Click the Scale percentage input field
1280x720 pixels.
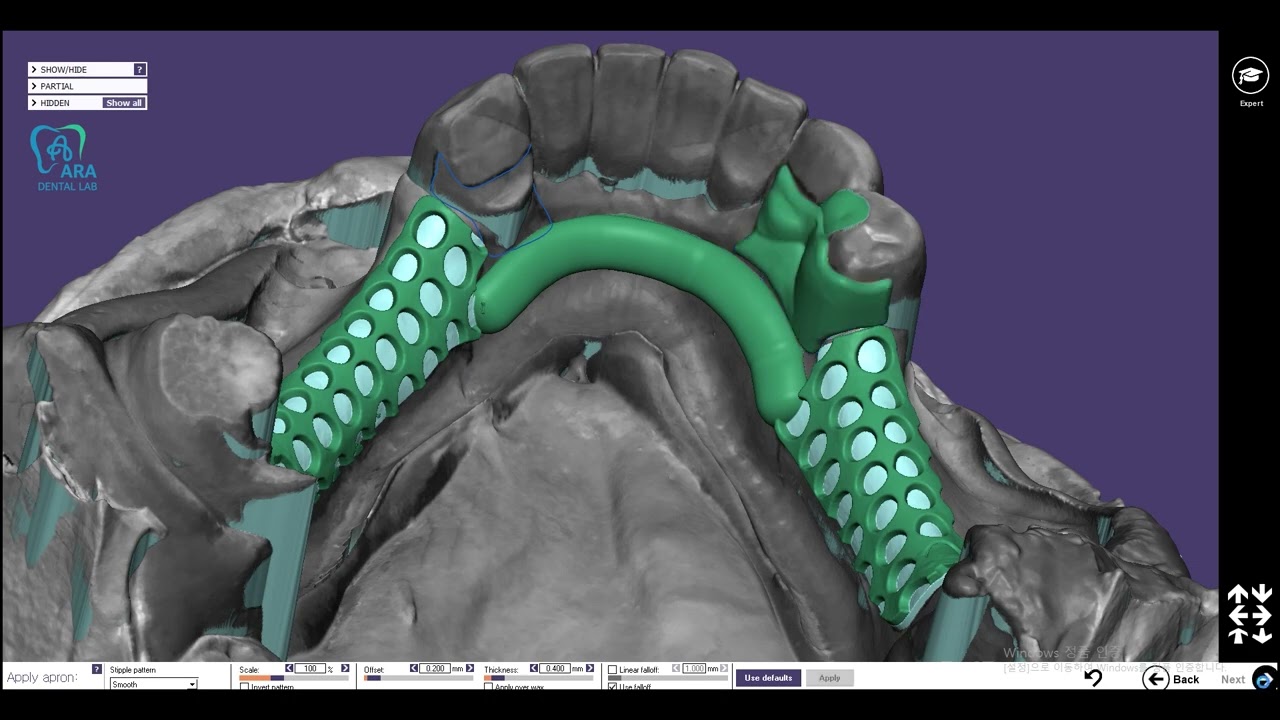310,668
